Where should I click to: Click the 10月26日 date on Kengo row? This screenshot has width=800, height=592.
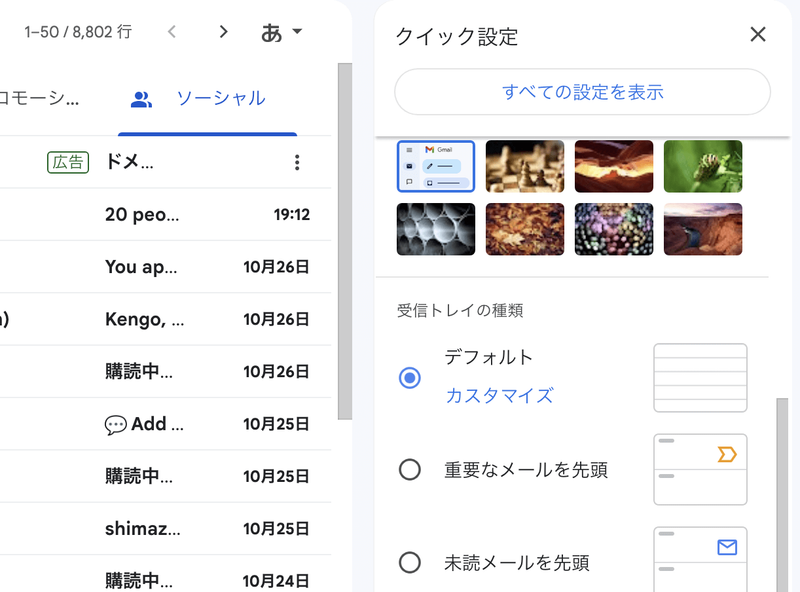pos(276,319)
